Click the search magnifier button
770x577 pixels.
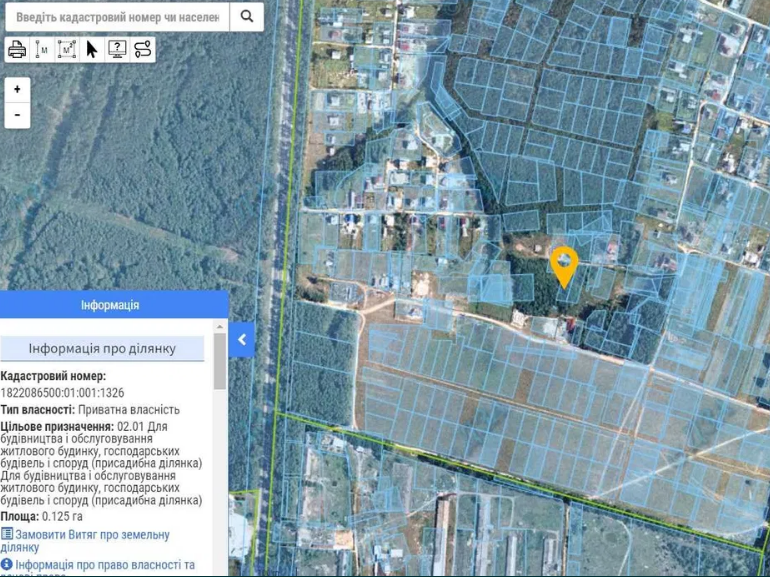[246, 16]
